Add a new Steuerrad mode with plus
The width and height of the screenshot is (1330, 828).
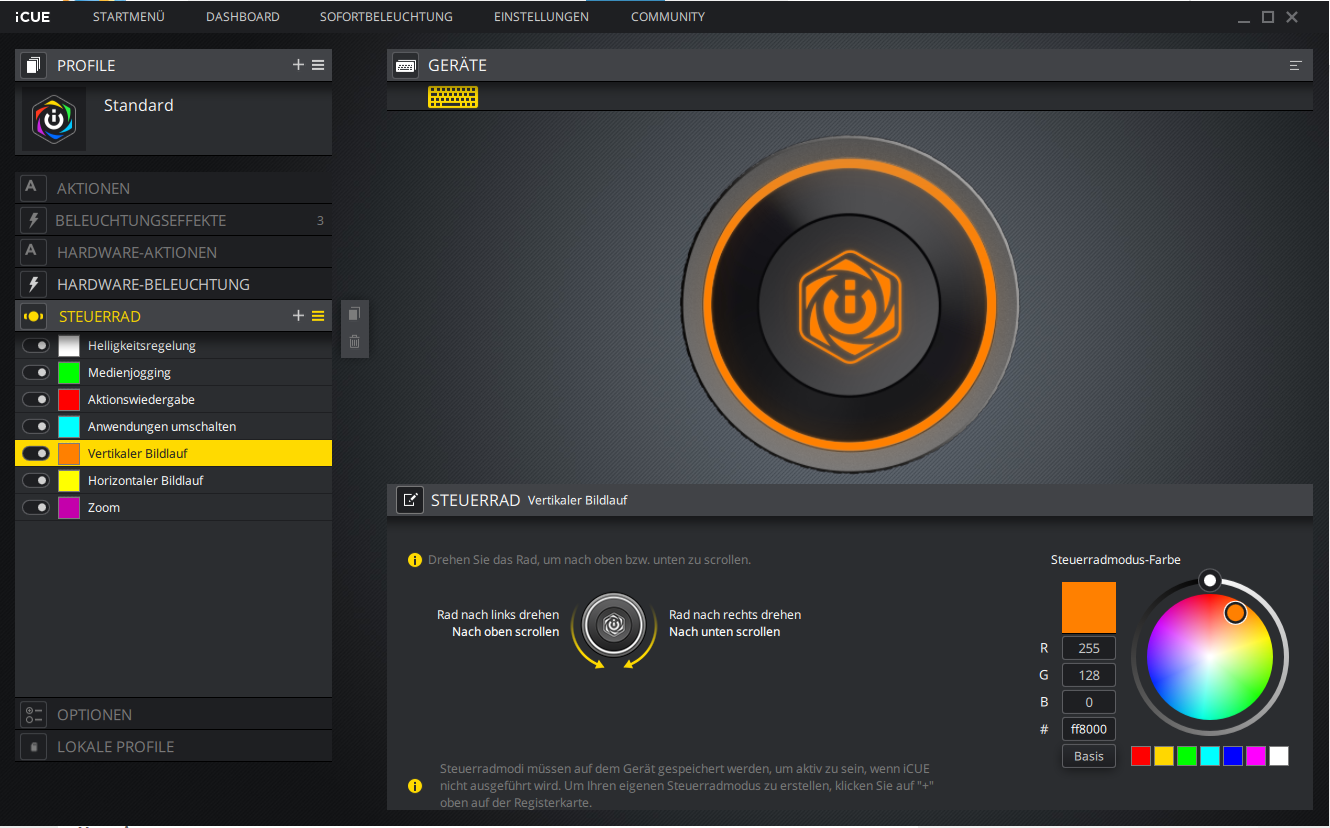[x=298, y=316]
